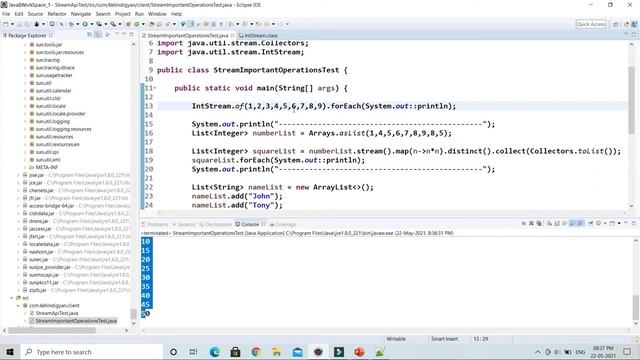Open dropdown arrow next to New icon
This screenshot has width=640, height=360.
pyautogui.click(x=13, y=24)
